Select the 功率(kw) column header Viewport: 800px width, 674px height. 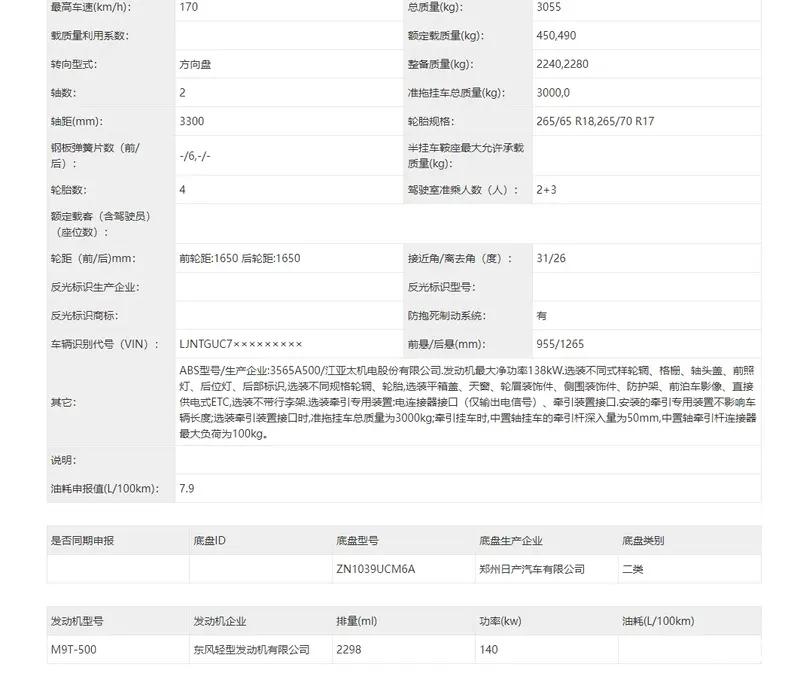pyautogui.click(x=500, y=621)
